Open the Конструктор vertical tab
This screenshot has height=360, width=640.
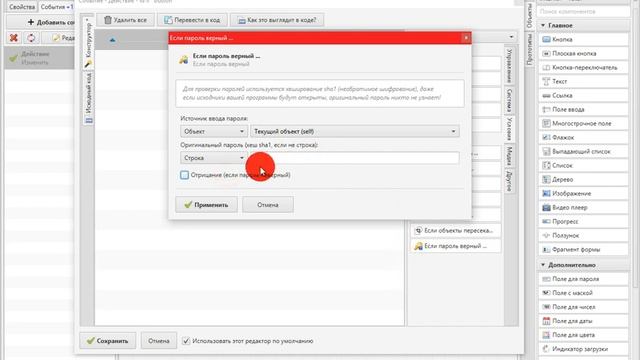(x=88, y=43)
